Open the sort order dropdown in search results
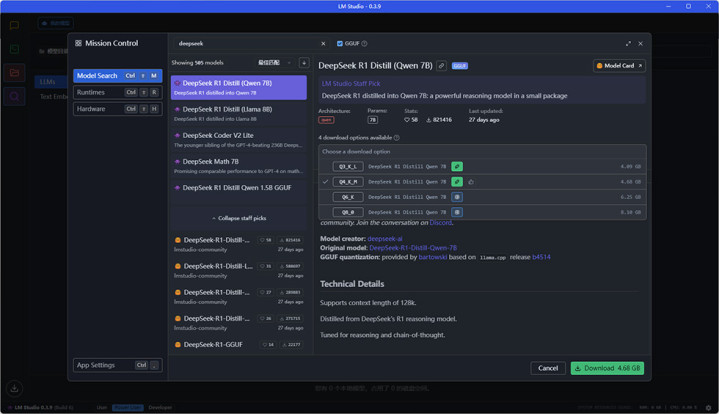 click(x=274, y=63)
